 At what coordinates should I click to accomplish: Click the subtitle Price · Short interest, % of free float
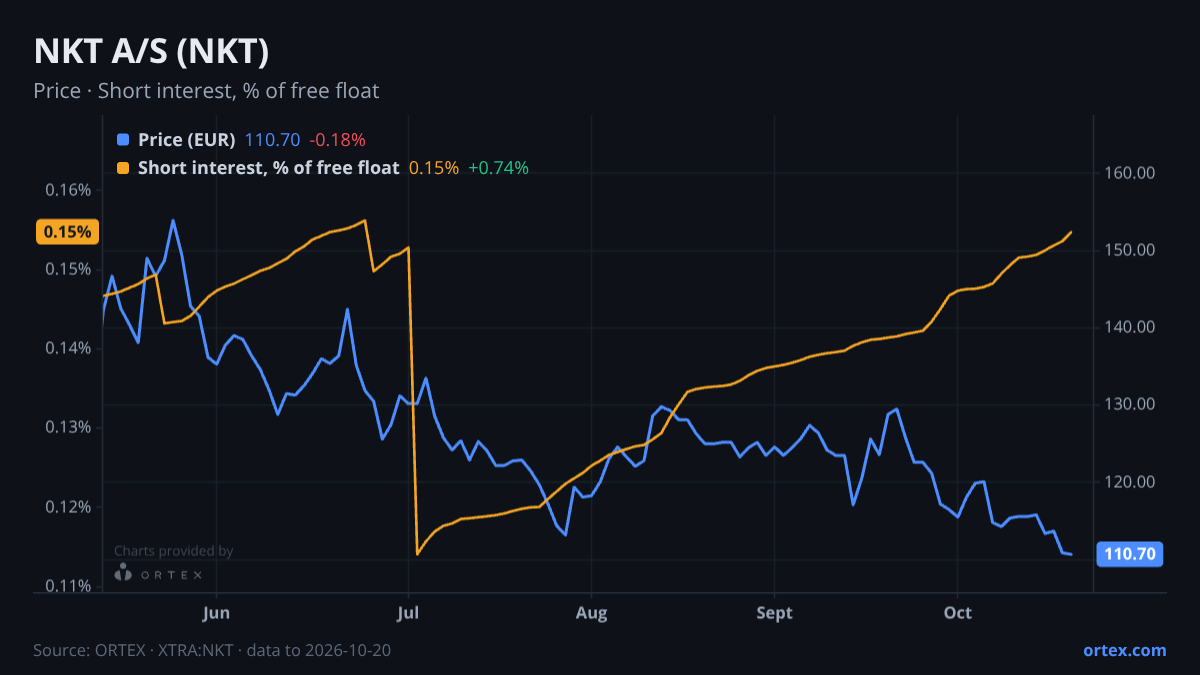point(206,91)
